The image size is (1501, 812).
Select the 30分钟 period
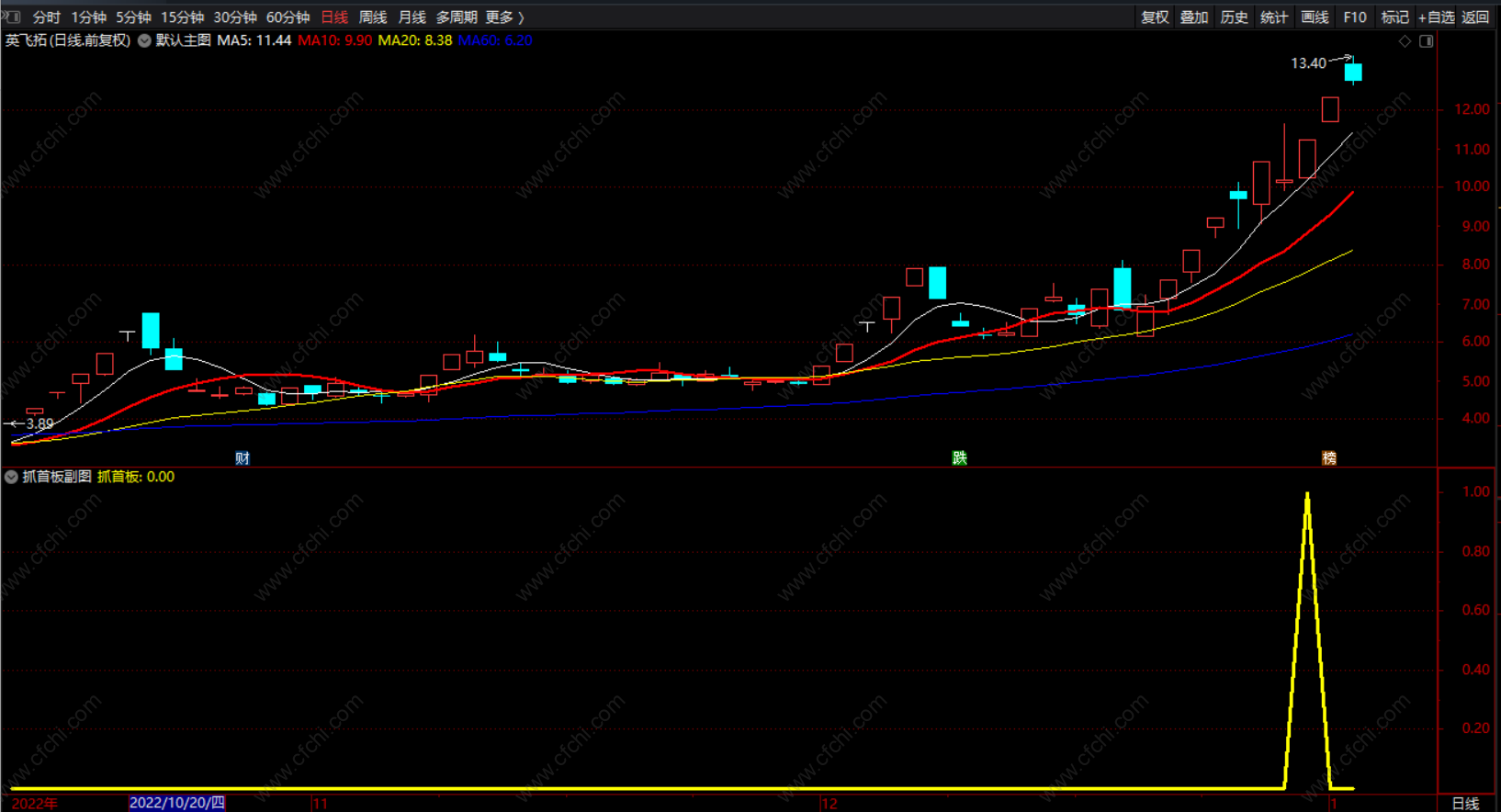click(235, 17)
